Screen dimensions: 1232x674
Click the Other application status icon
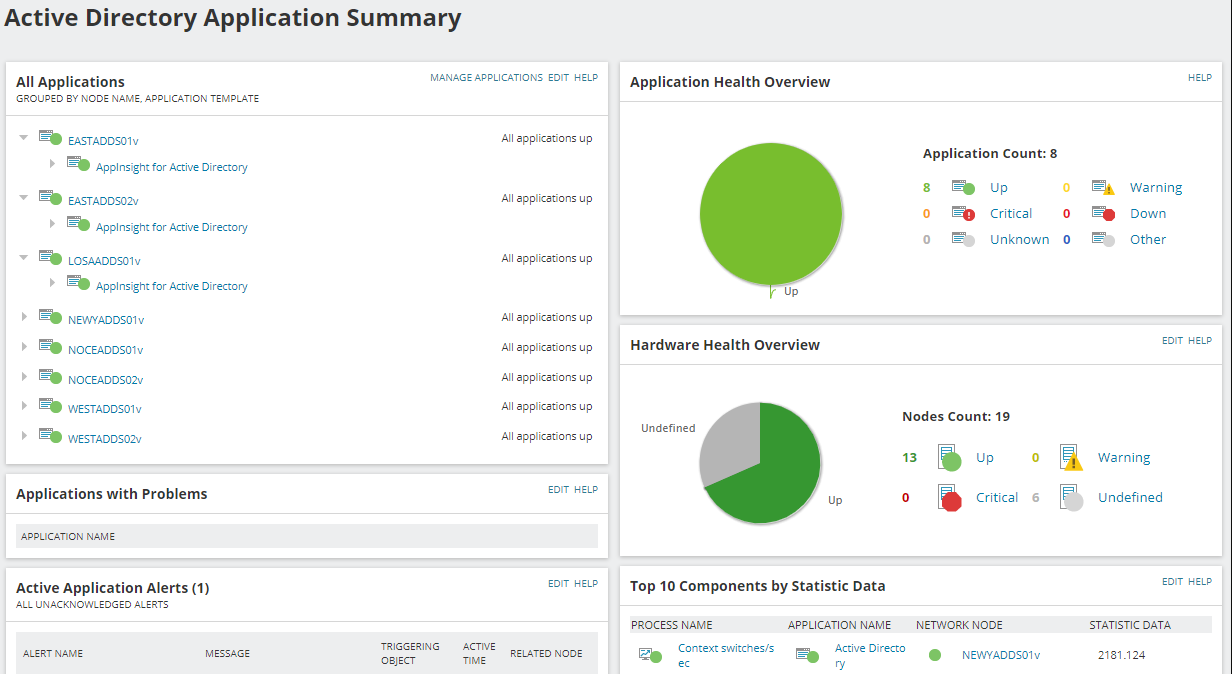click(1103, 239)
